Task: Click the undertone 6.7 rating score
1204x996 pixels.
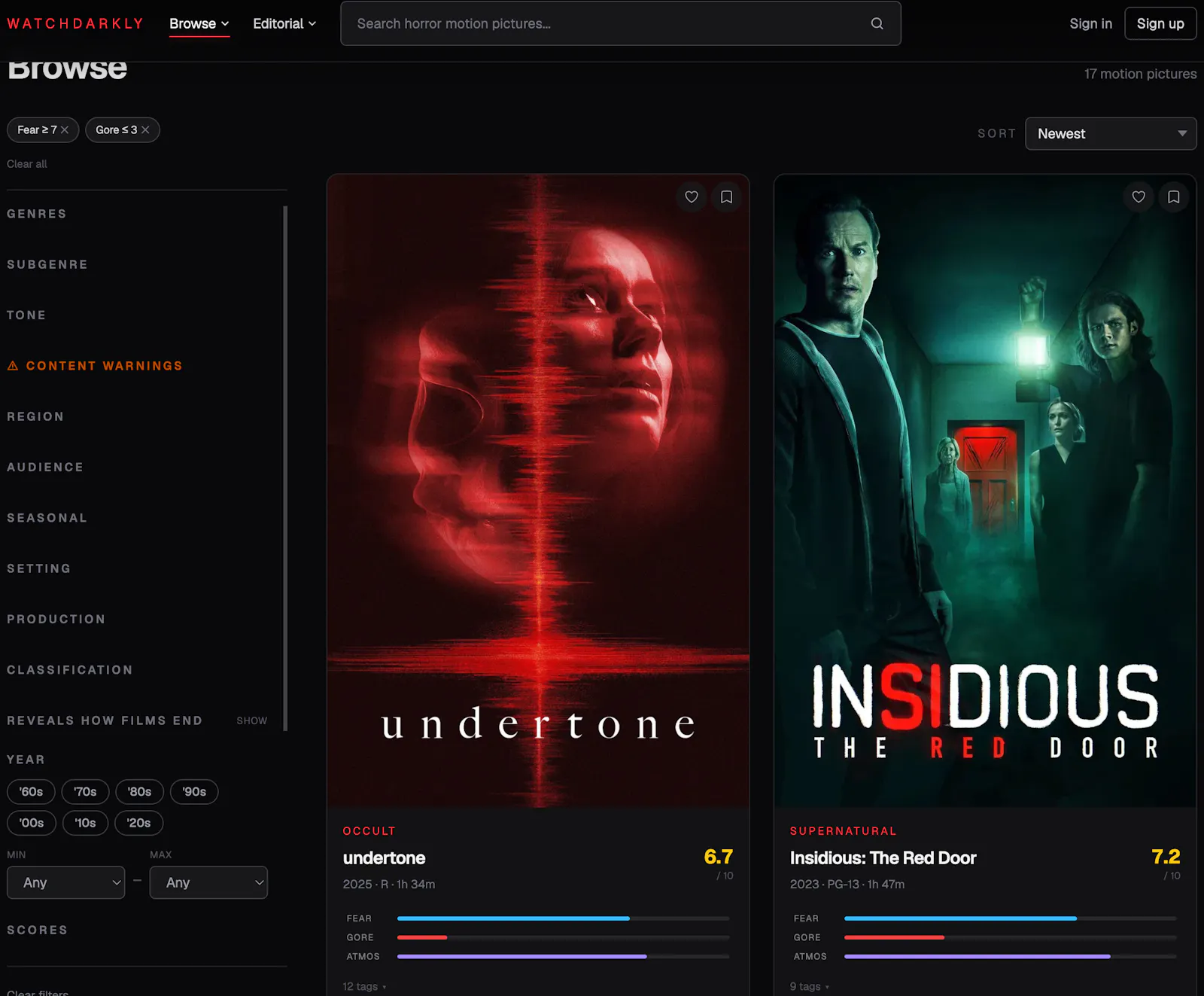Action: (x=718, y=857)
